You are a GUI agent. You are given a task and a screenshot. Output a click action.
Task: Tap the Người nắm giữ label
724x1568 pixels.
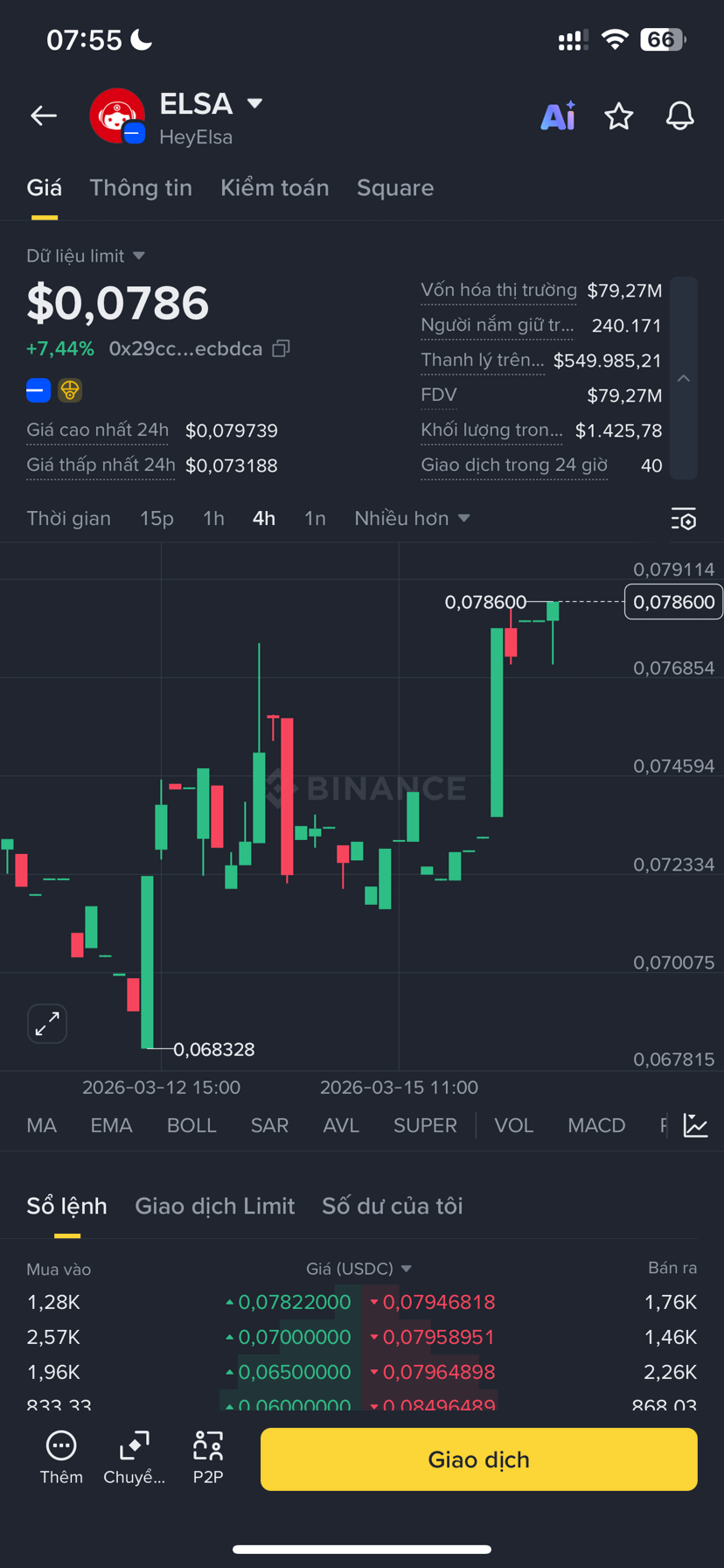click(497, 325)
